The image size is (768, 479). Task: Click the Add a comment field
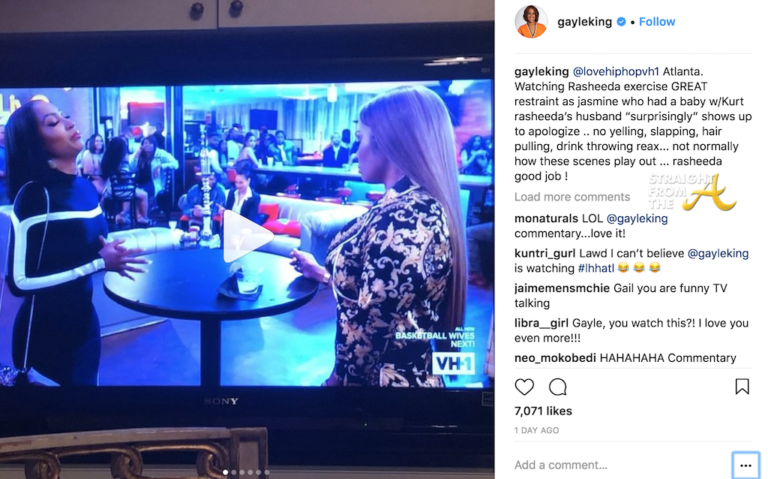[620, 465]
